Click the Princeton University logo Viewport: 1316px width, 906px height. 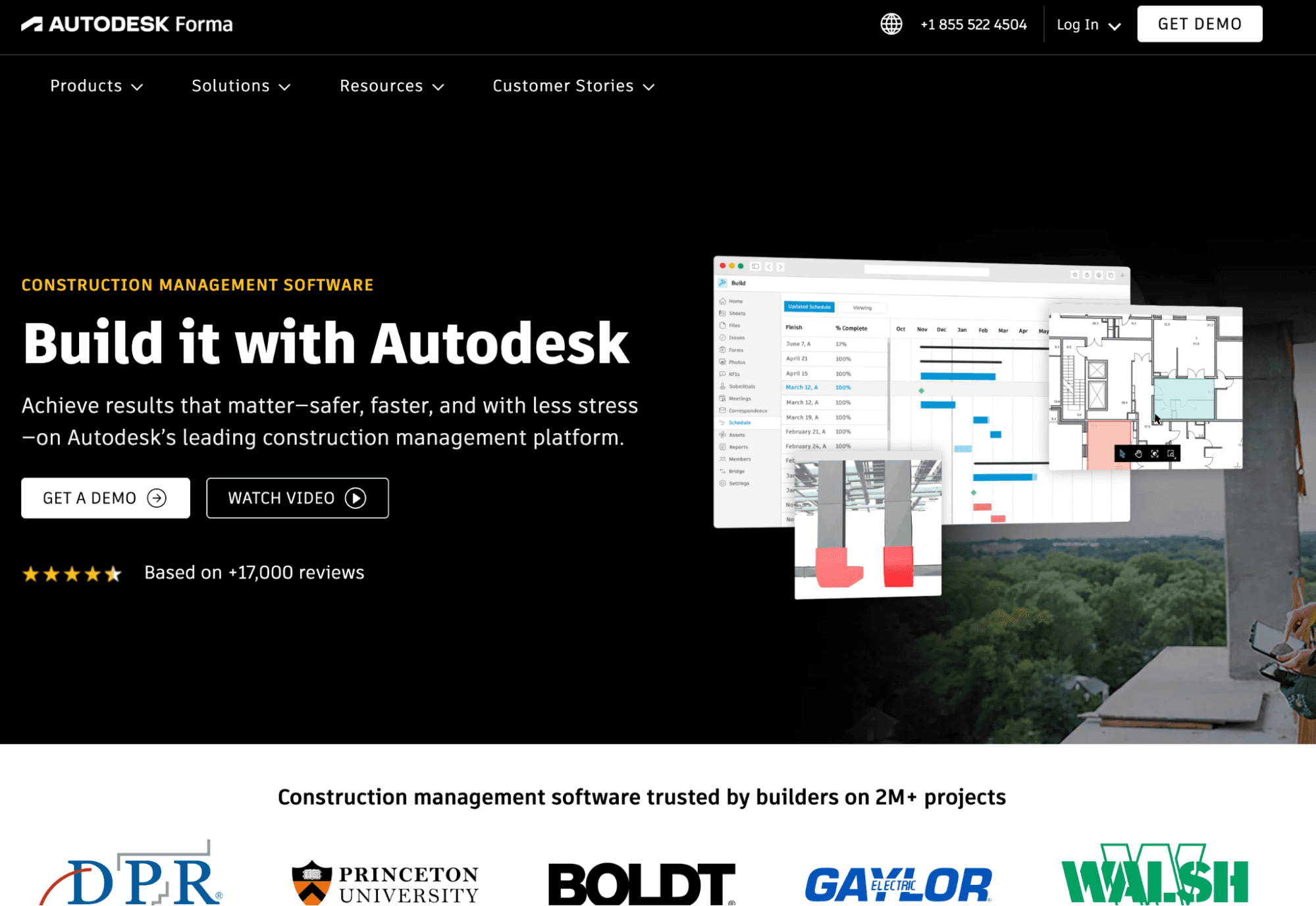pyautogui.click(x=385, y=883)
